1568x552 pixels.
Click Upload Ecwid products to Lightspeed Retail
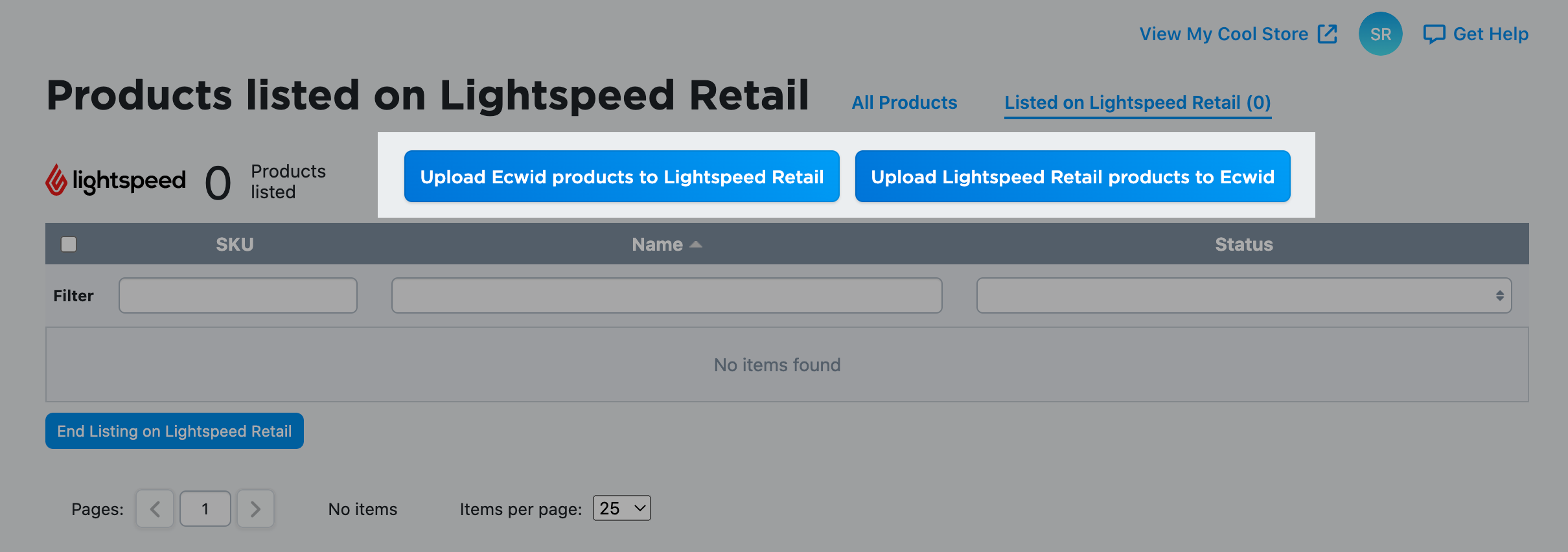click(622, 176)
